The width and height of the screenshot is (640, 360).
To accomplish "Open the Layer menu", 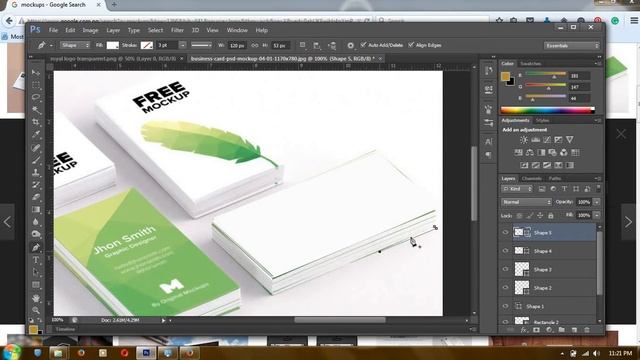I will pos(113,30).
